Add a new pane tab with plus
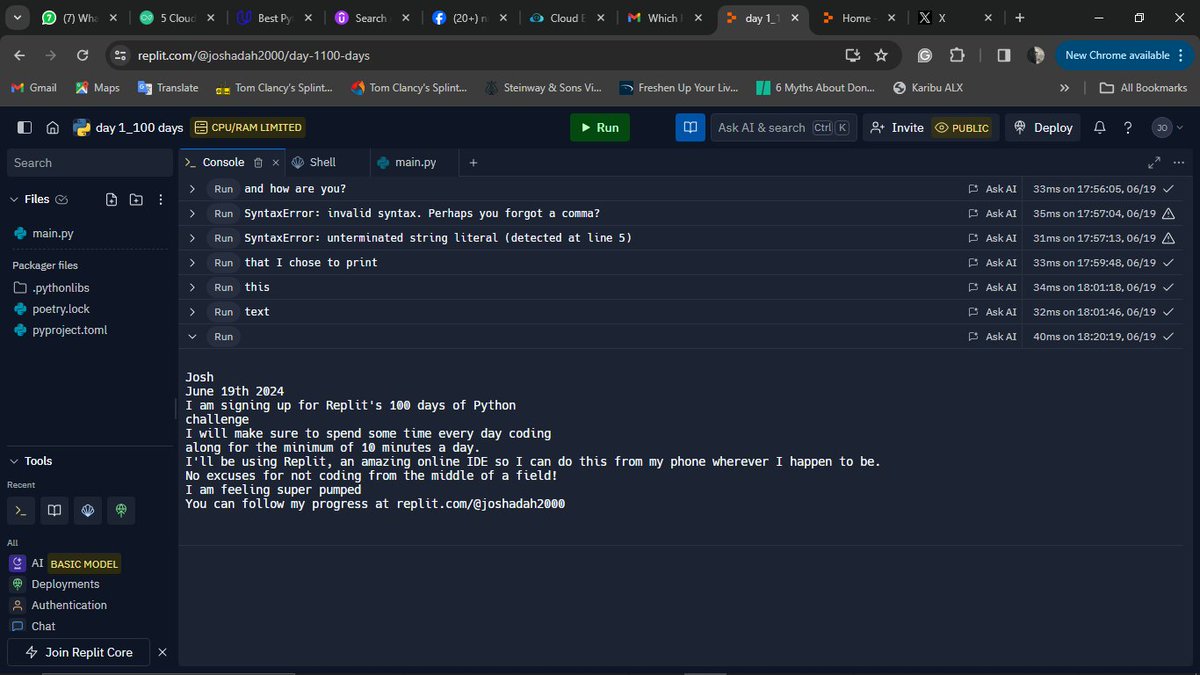This screenshot has height=675, width=1200. click(473, 162)
